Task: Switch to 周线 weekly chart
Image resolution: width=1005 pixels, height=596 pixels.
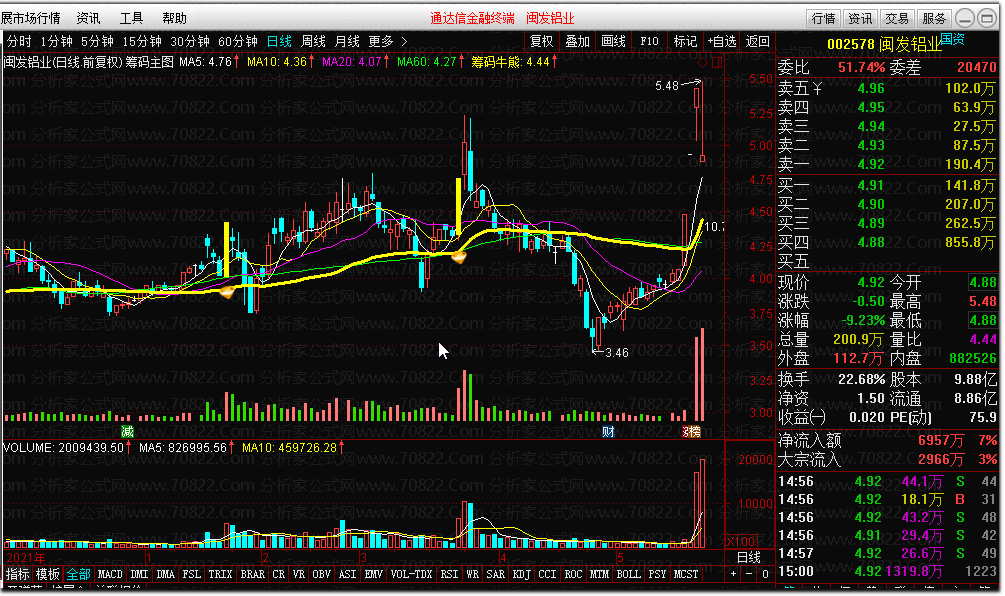Action: (x=313, y=42)
